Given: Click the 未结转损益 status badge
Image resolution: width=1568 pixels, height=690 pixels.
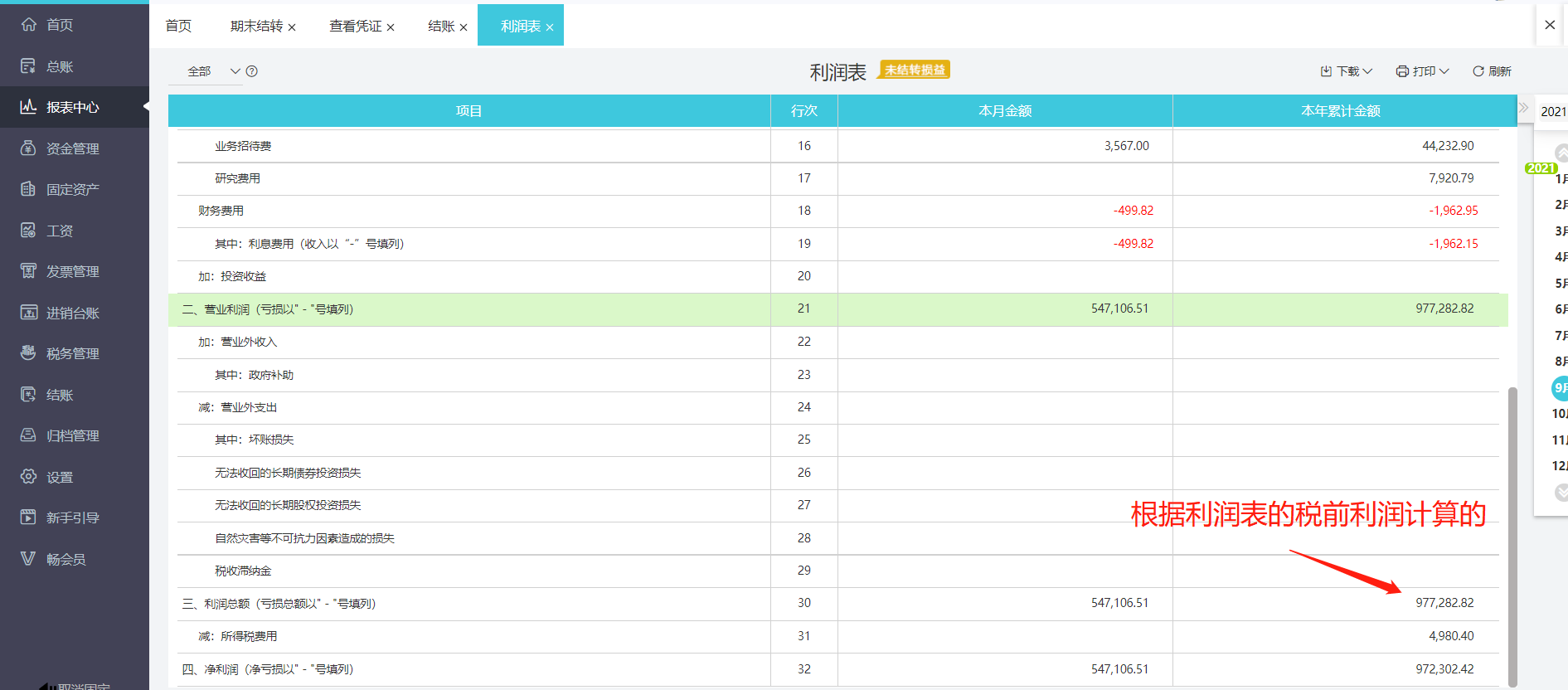Looking at the screenshot, I should [x=915, y=70].
